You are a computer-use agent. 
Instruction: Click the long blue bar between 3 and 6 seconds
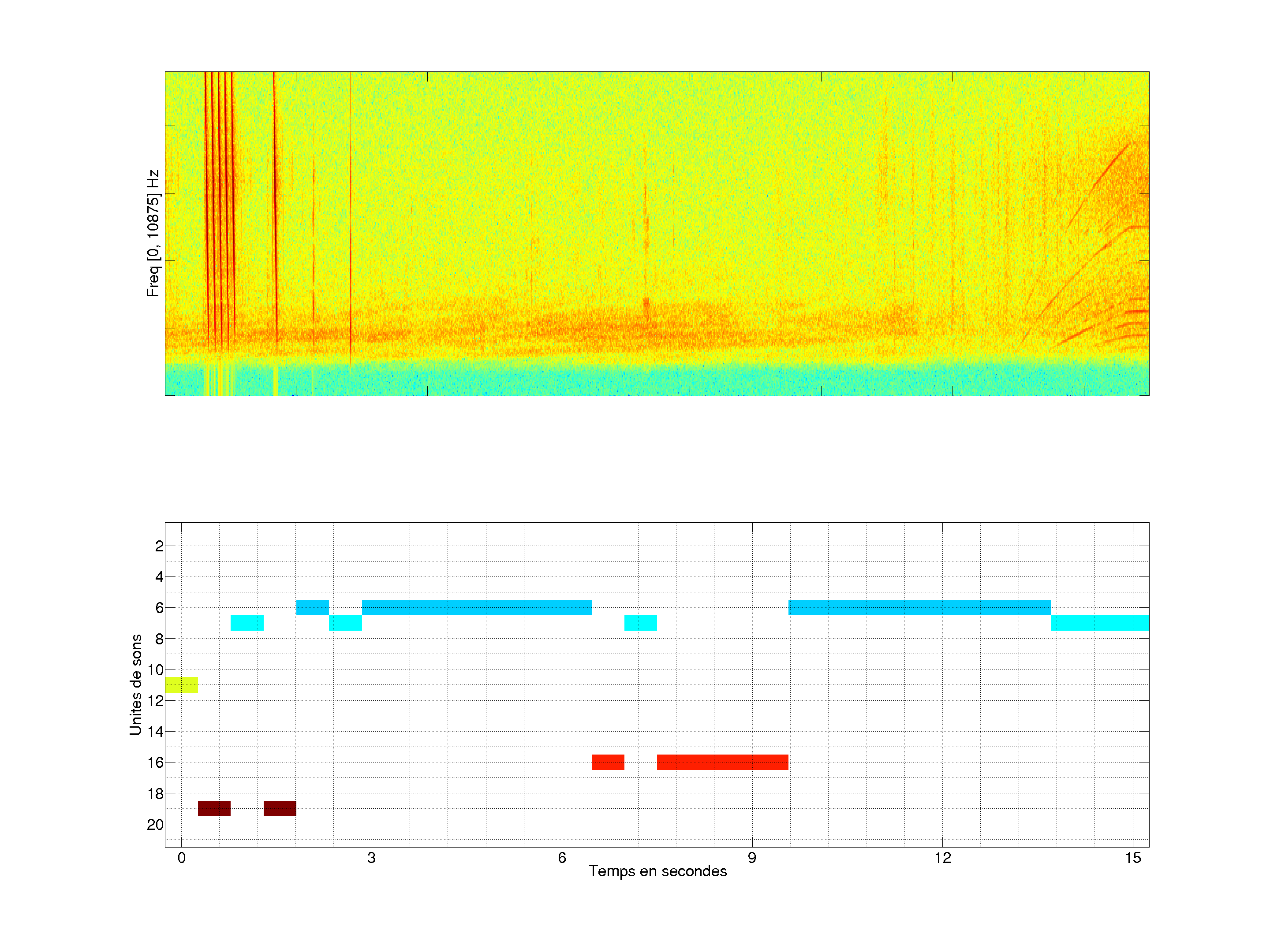[x=477, y=607]
